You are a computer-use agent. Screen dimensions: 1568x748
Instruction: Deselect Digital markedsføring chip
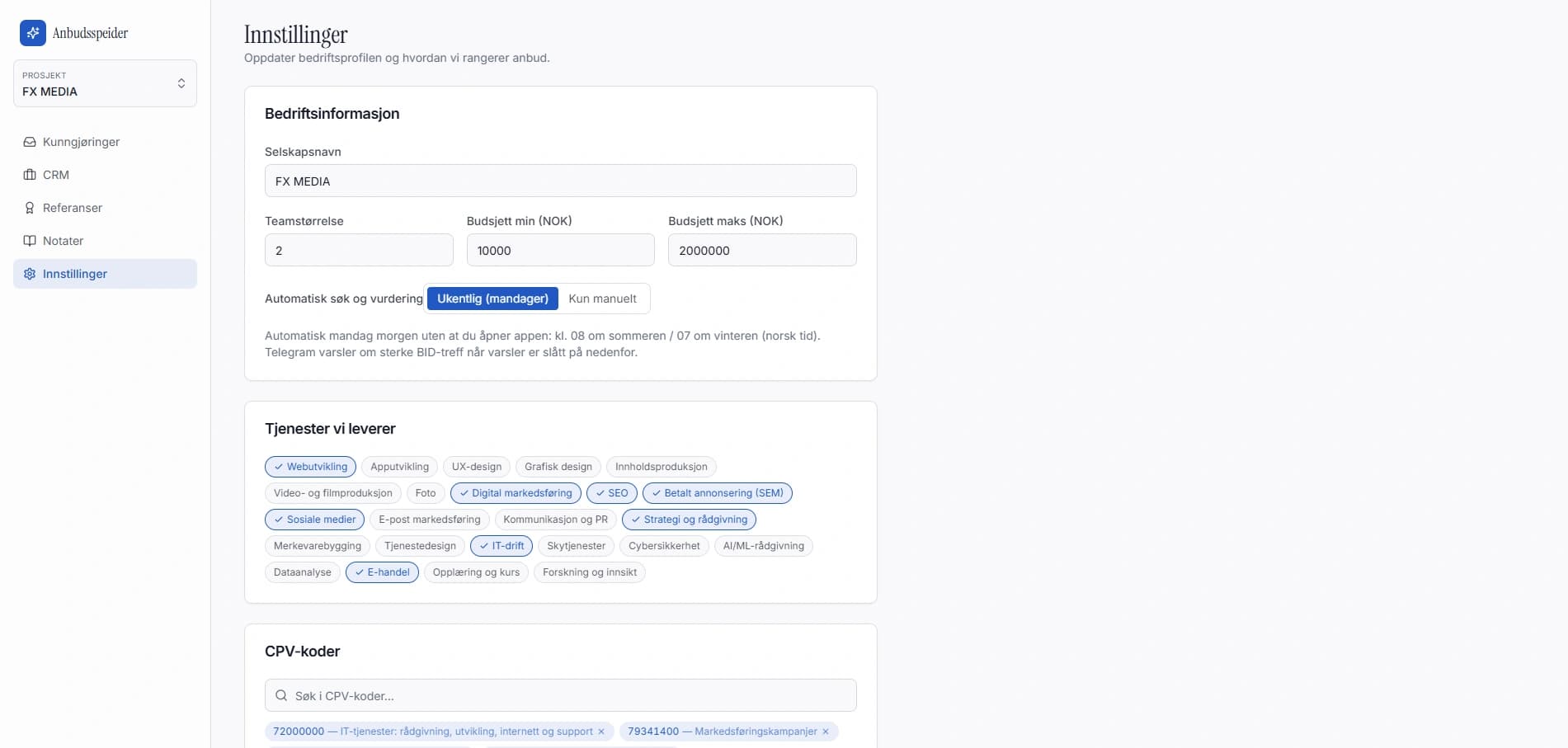[516, 493]
